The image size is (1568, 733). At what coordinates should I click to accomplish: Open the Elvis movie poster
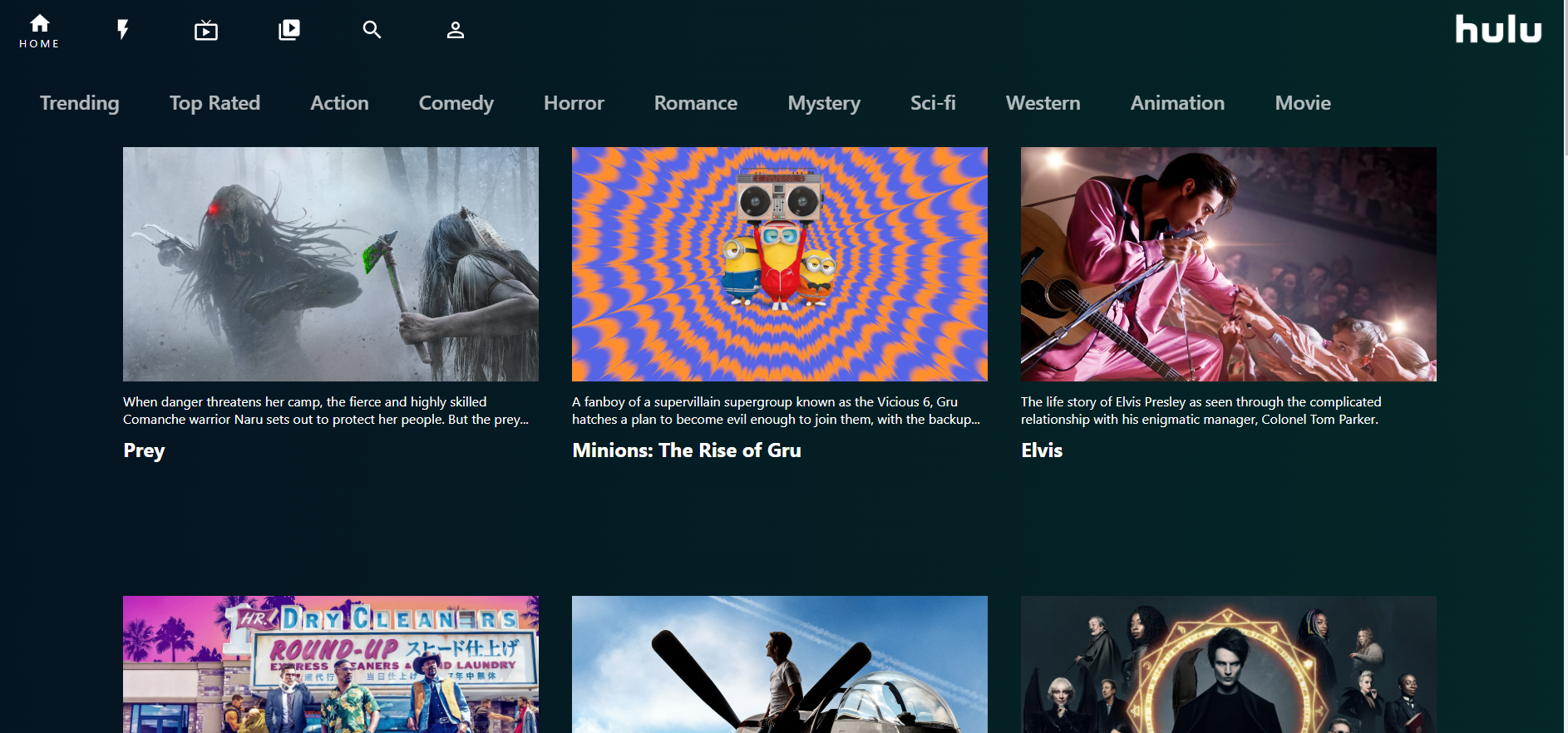pos(1229,264)
